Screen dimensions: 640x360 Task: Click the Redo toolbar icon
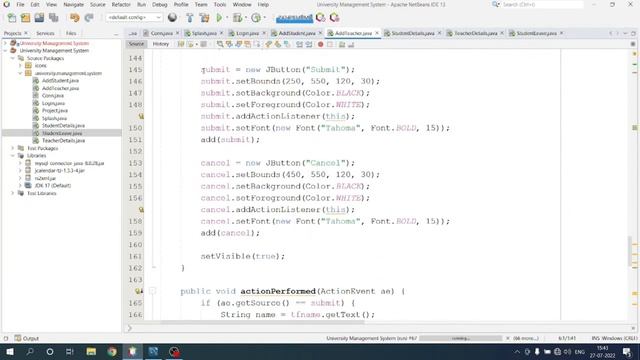tap(89, 18)
